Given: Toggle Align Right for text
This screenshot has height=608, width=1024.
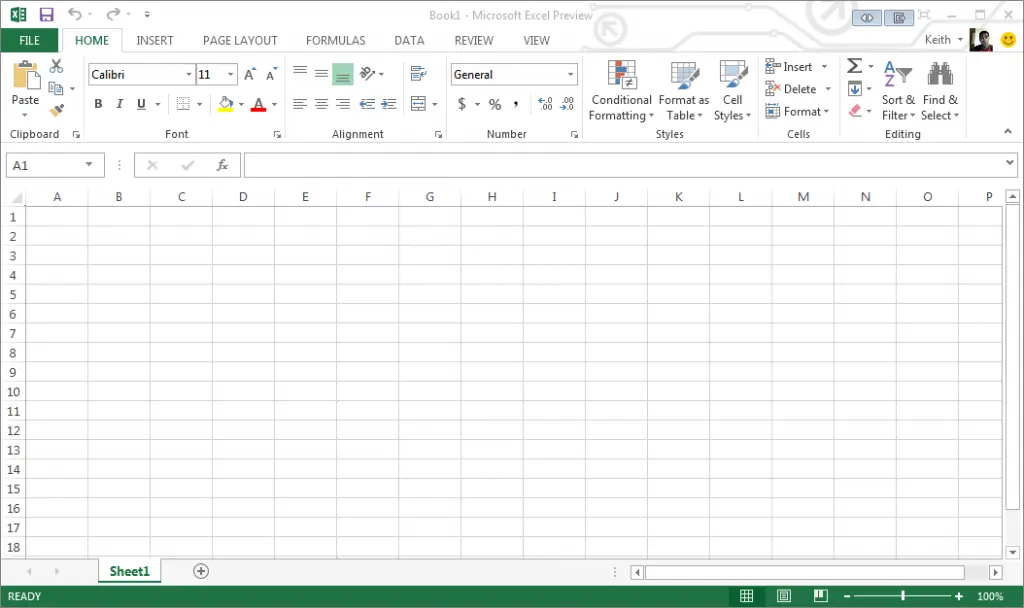Looking at the screenshot, I should click(343, 104).
